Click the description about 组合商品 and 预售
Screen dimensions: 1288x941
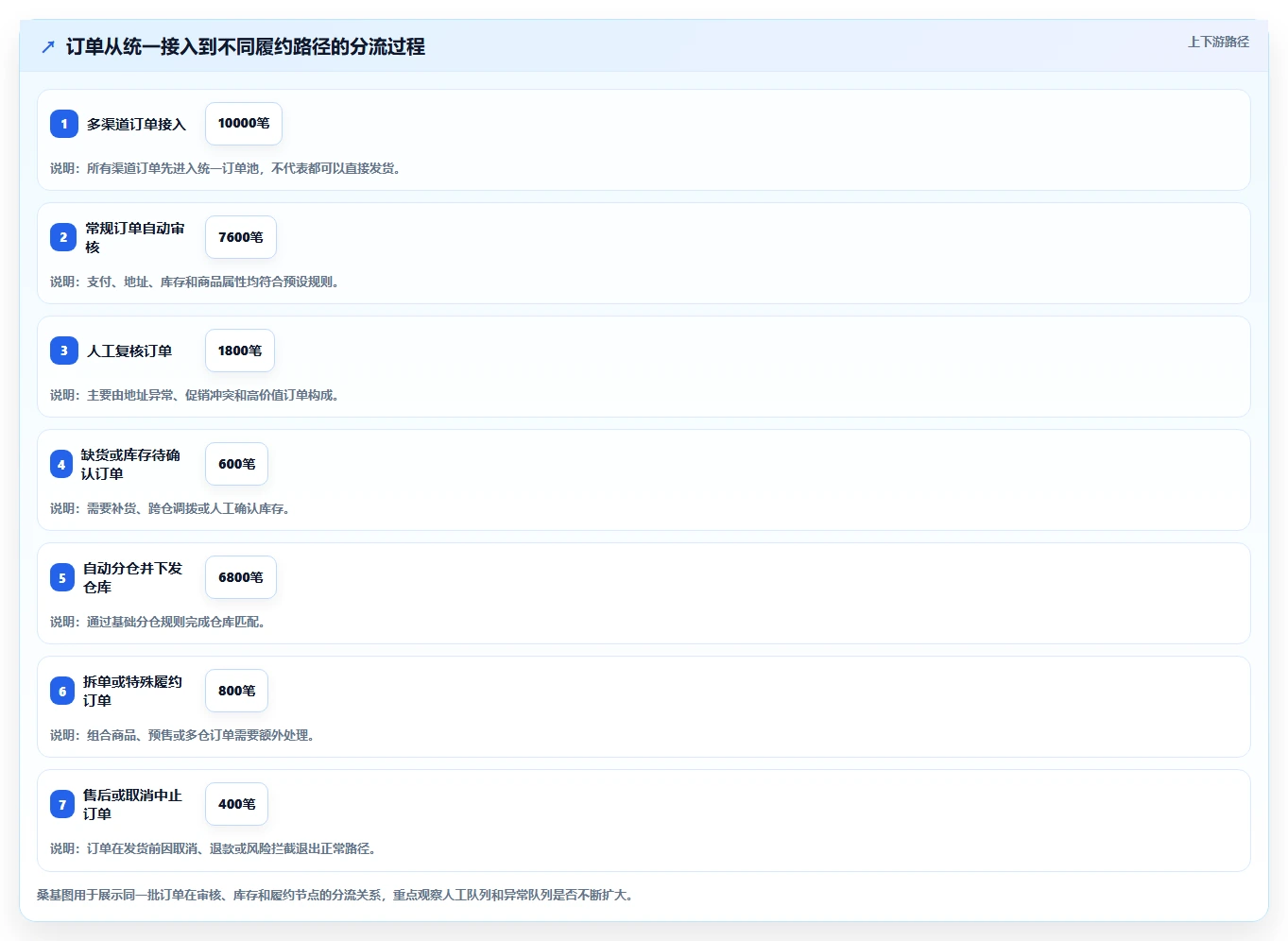coord(184,735)
